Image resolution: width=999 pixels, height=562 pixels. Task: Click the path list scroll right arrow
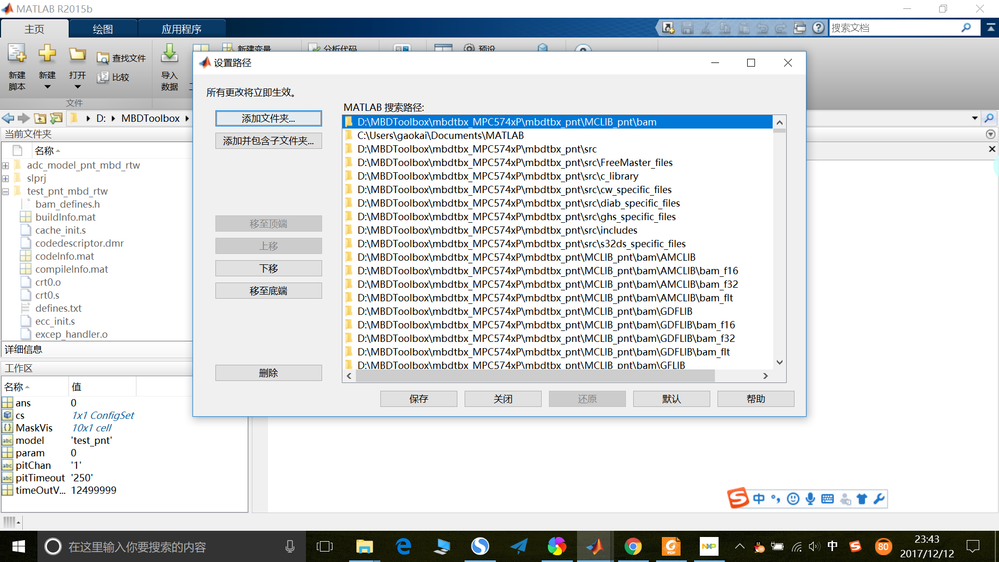pyautogui.click(x=765, y=376)
